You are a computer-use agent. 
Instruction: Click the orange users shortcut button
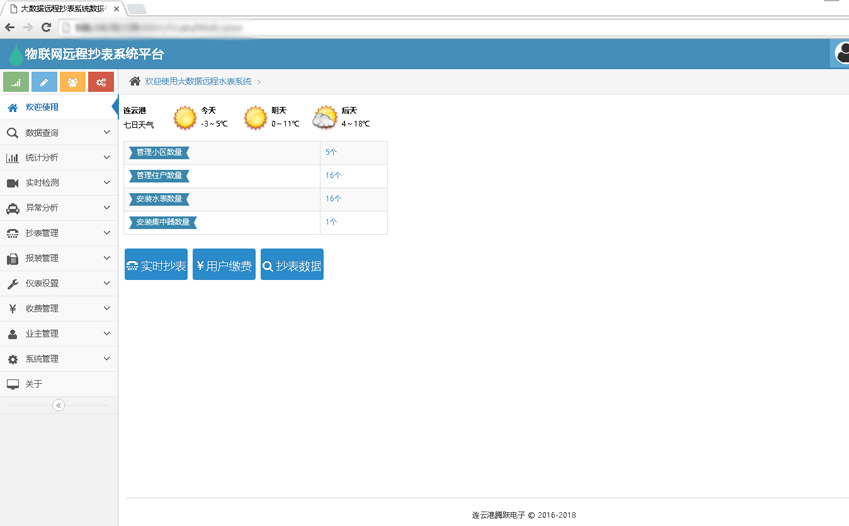click(73, 82)
